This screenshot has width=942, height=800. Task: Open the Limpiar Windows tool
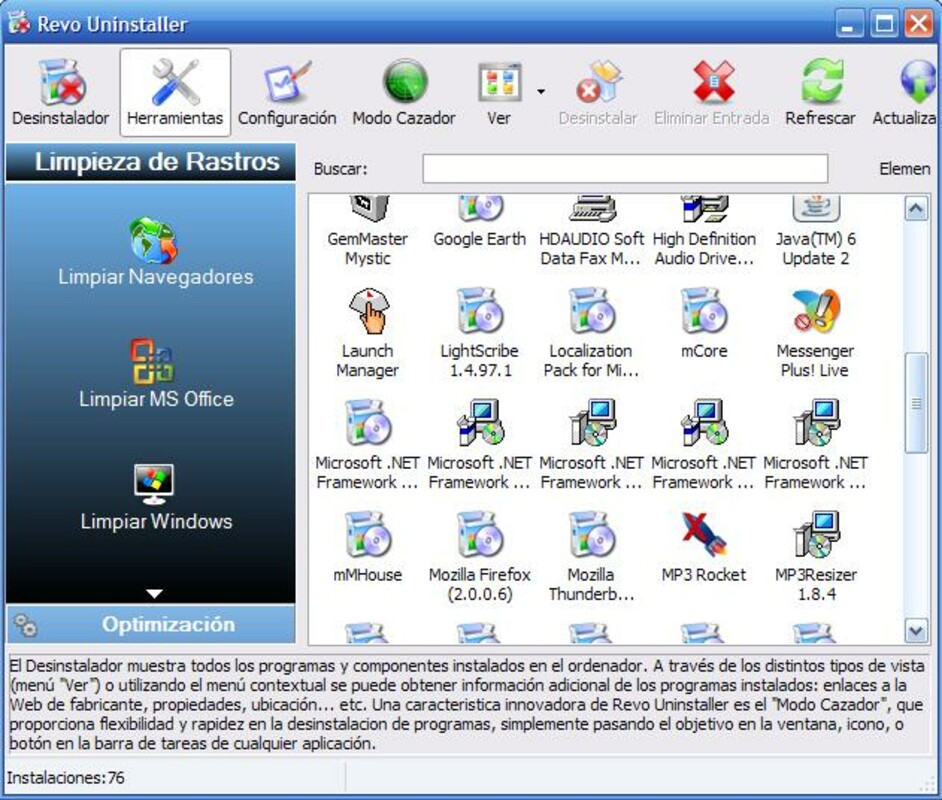coord(155,497)
